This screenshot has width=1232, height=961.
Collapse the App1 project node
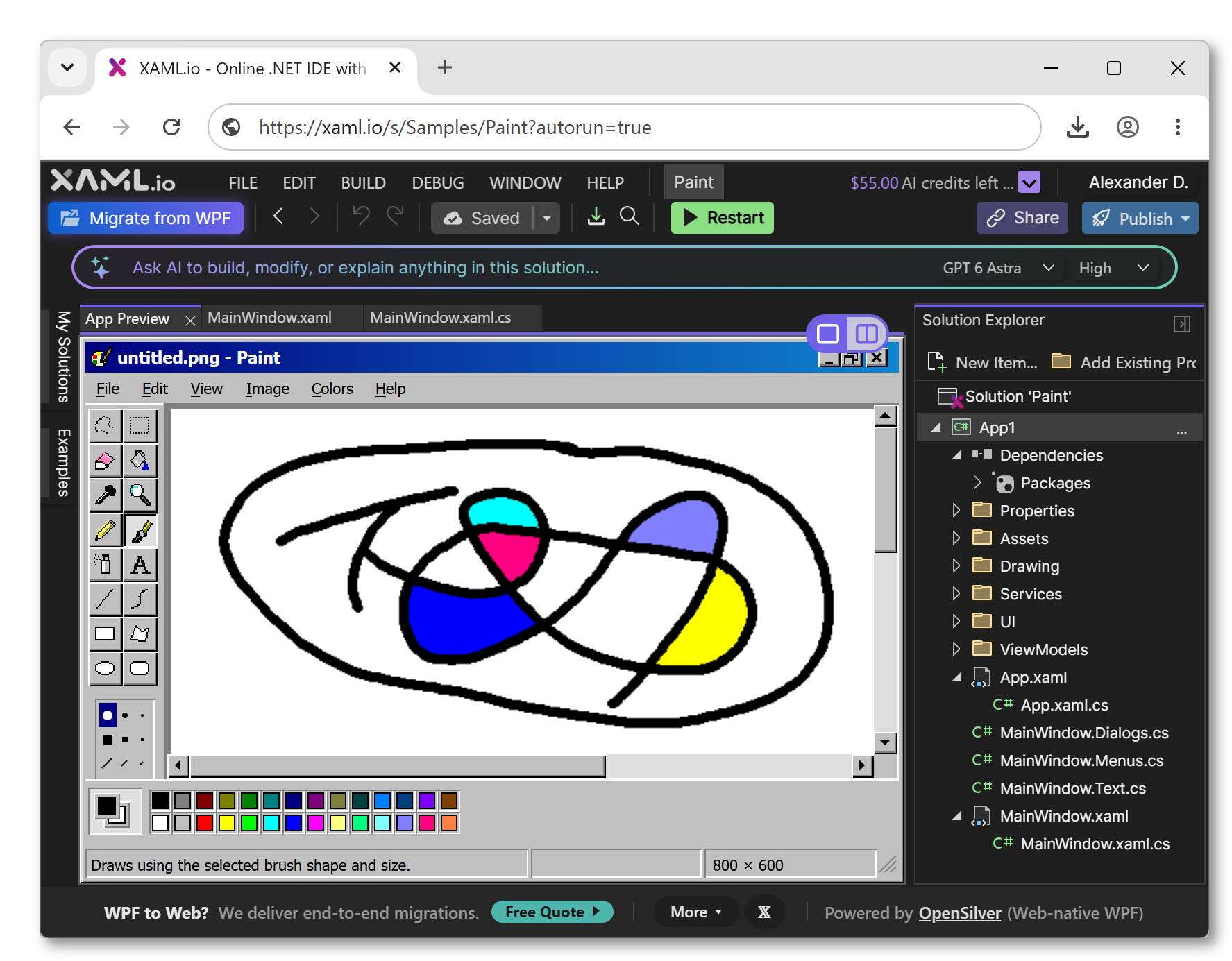pos(936,427)
